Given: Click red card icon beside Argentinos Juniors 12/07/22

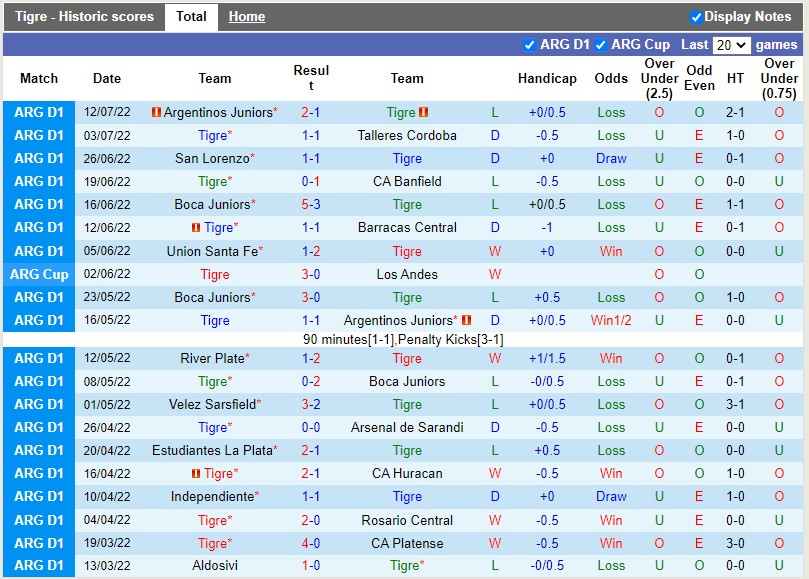Looking at the screenshot, I should click(156, 112).
